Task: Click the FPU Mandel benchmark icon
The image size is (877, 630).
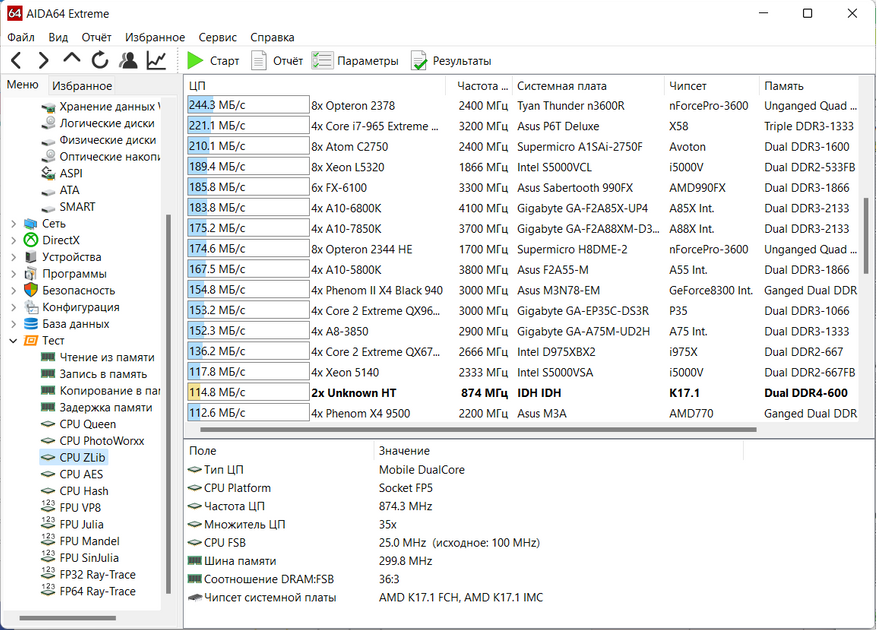Action: pos(48,540)
